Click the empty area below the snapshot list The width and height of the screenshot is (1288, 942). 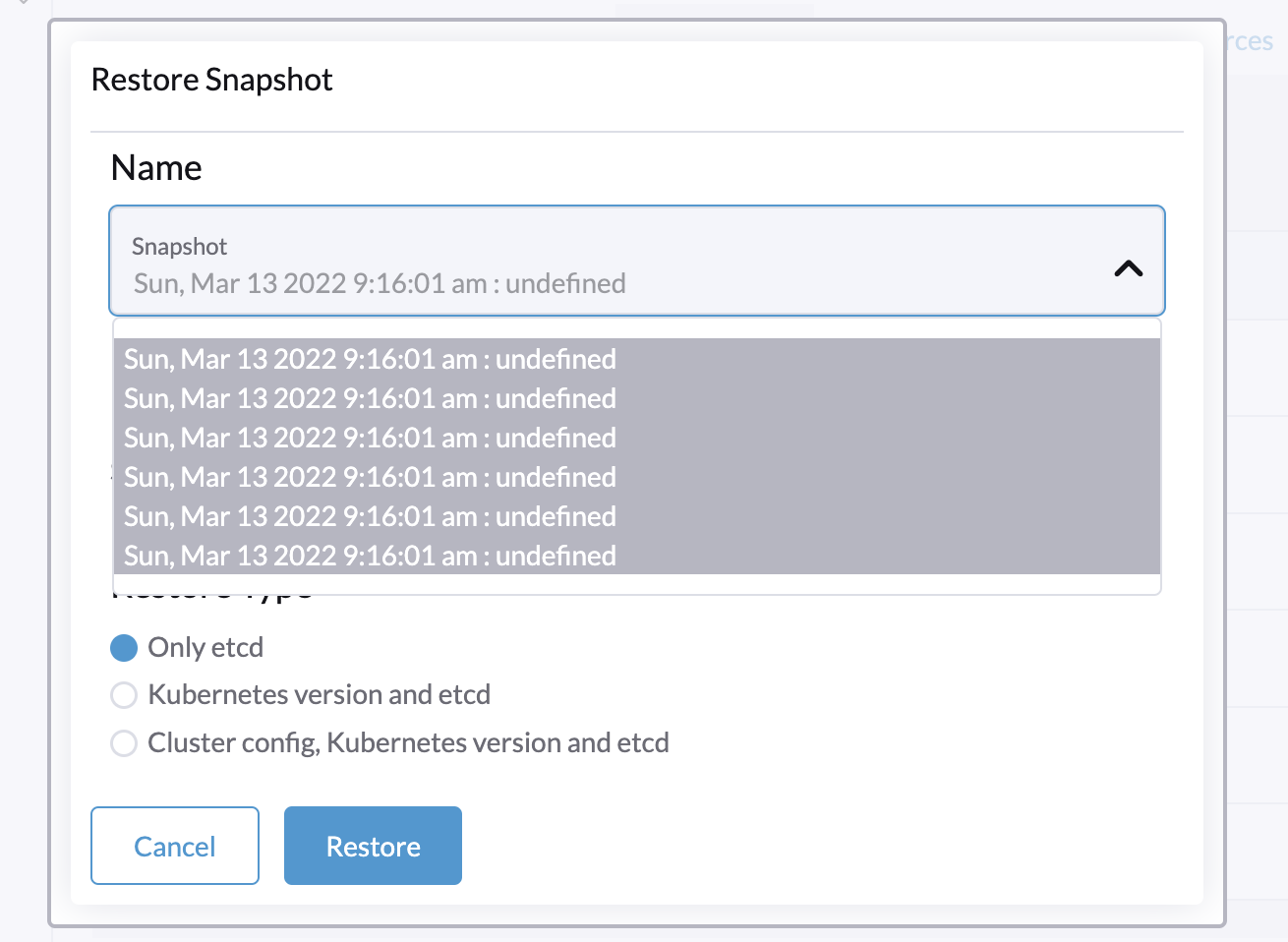pos(636,583)
